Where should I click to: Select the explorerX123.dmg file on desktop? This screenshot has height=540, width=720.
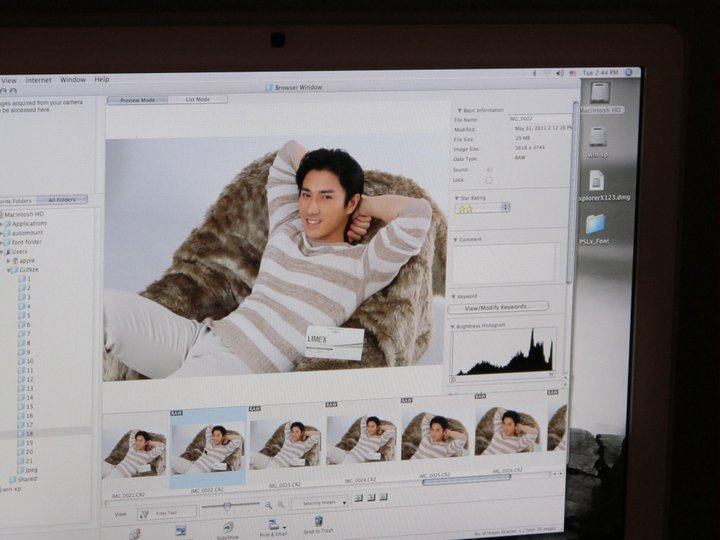tap(596, 180)
